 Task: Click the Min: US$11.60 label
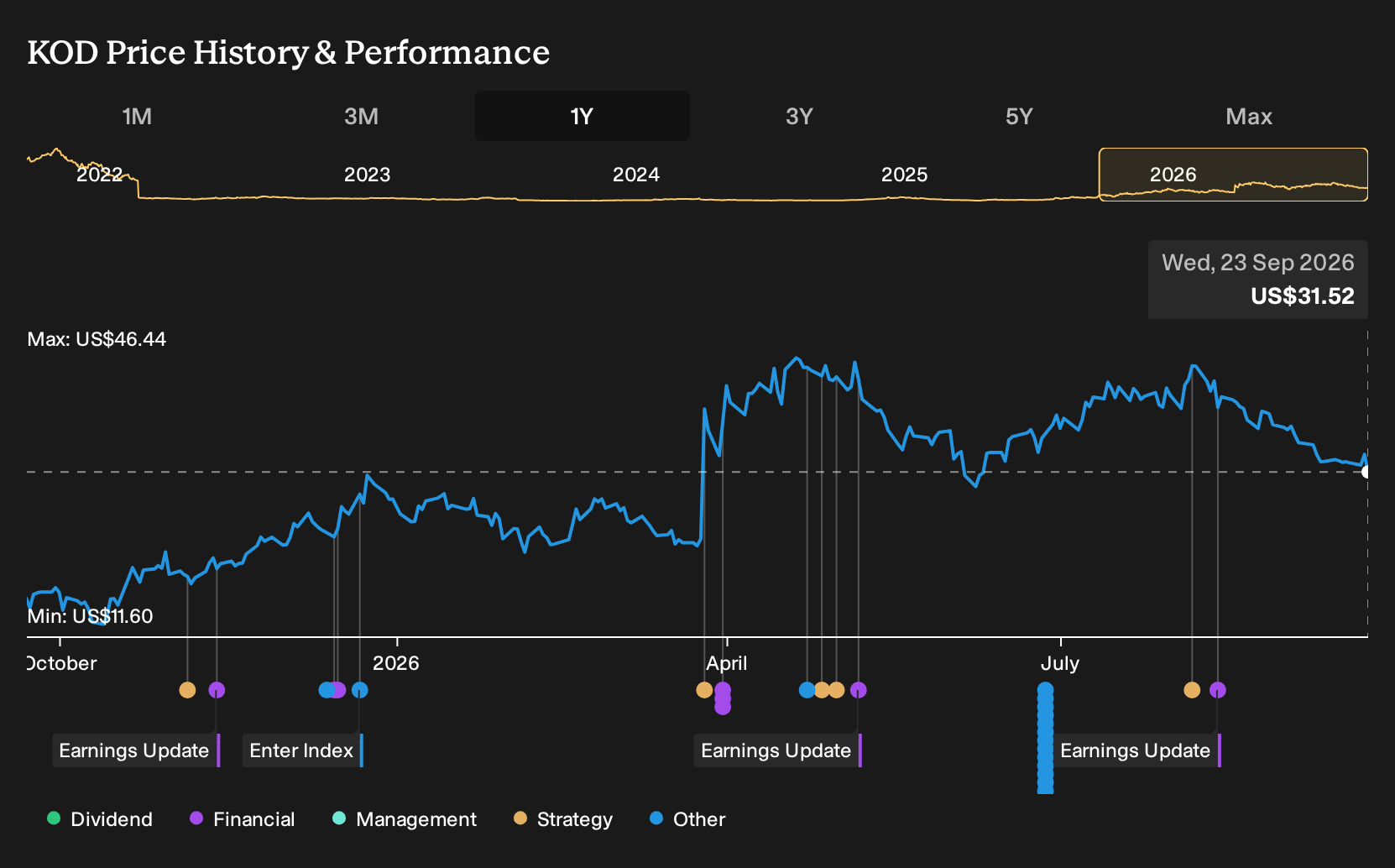[x=90, y=616]
